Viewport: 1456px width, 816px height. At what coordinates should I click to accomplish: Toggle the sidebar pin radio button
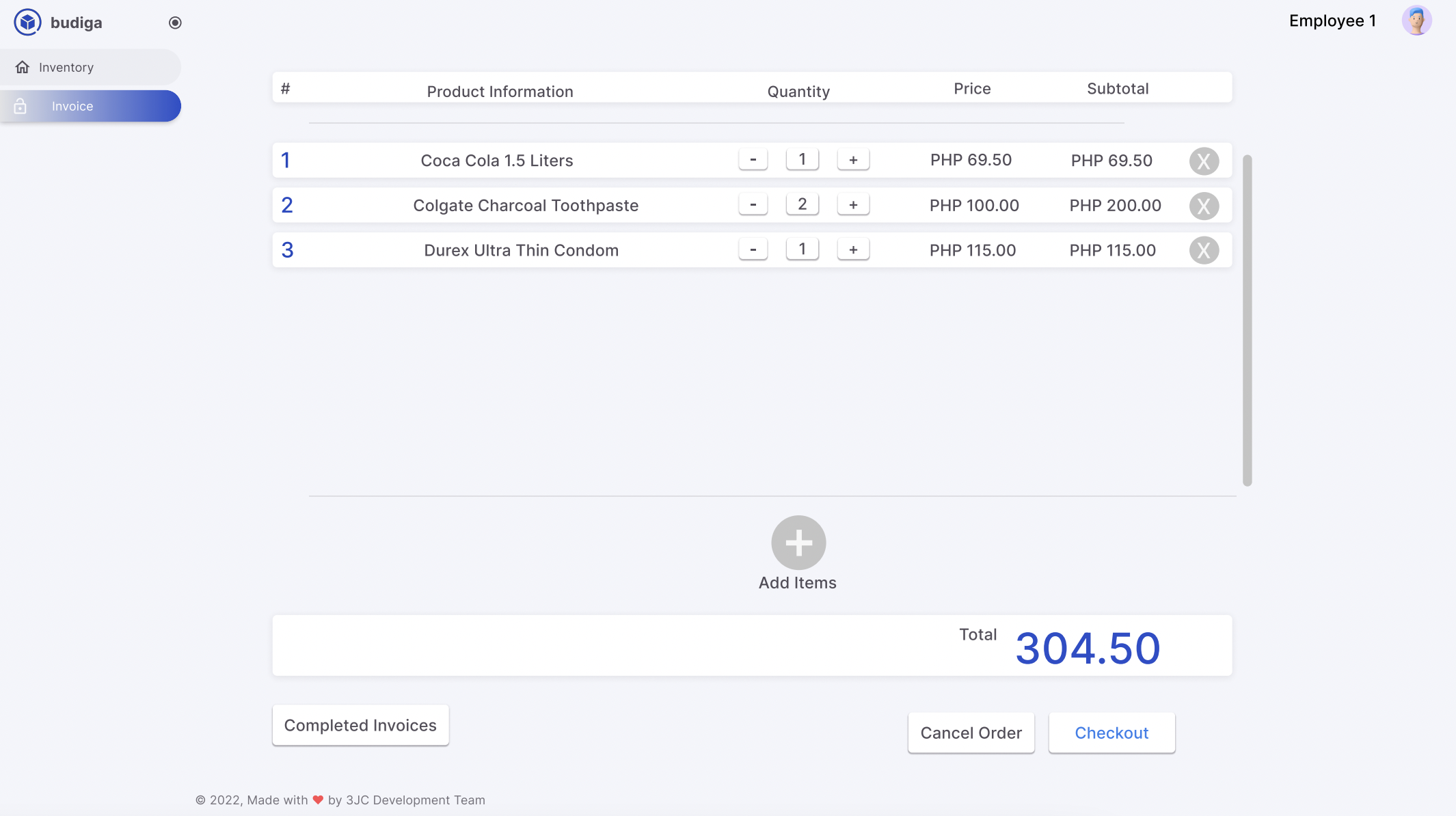pos(175,23)
